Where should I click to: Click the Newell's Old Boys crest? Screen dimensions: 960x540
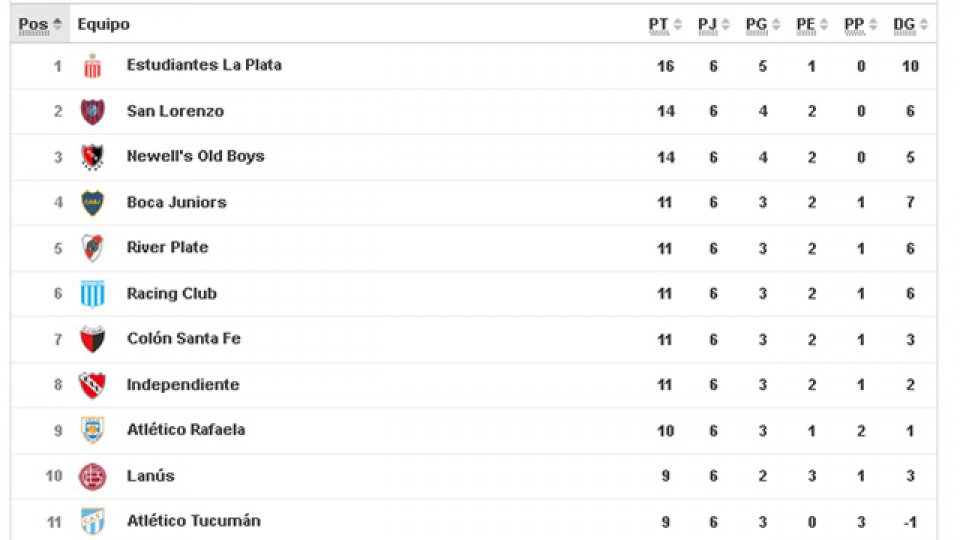coord(92,157)
